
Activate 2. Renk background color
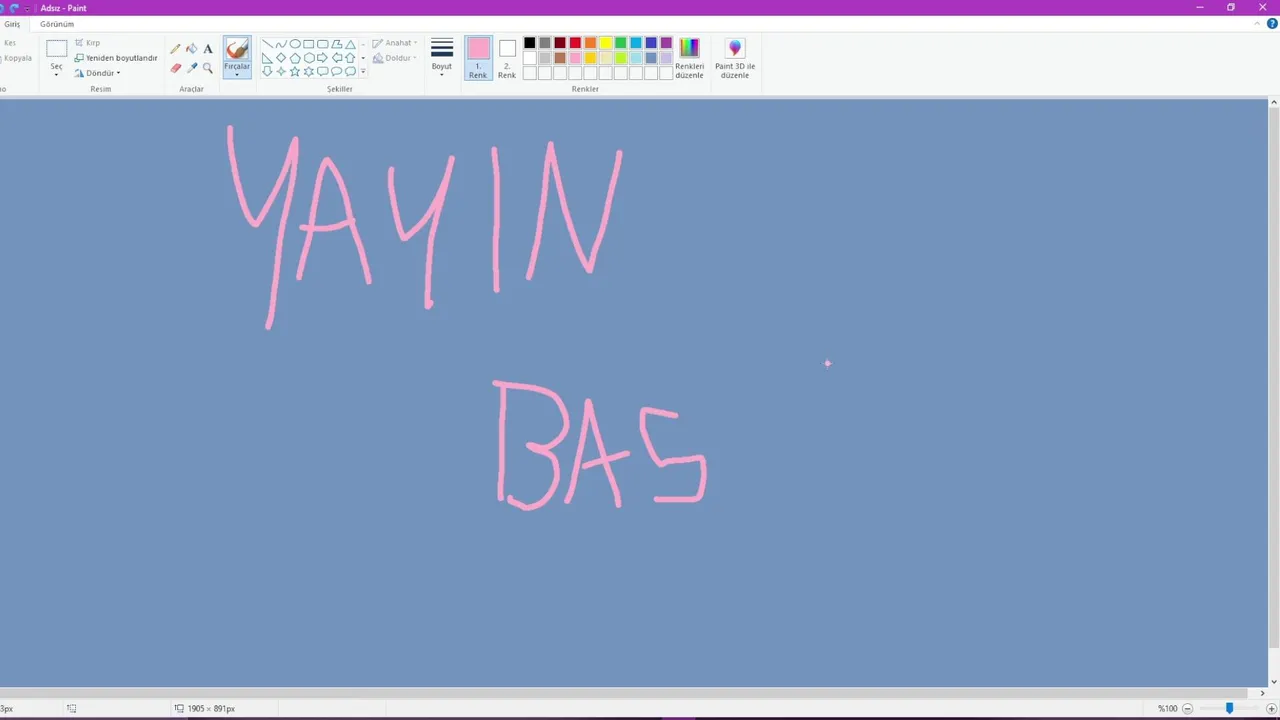point(507,59)
